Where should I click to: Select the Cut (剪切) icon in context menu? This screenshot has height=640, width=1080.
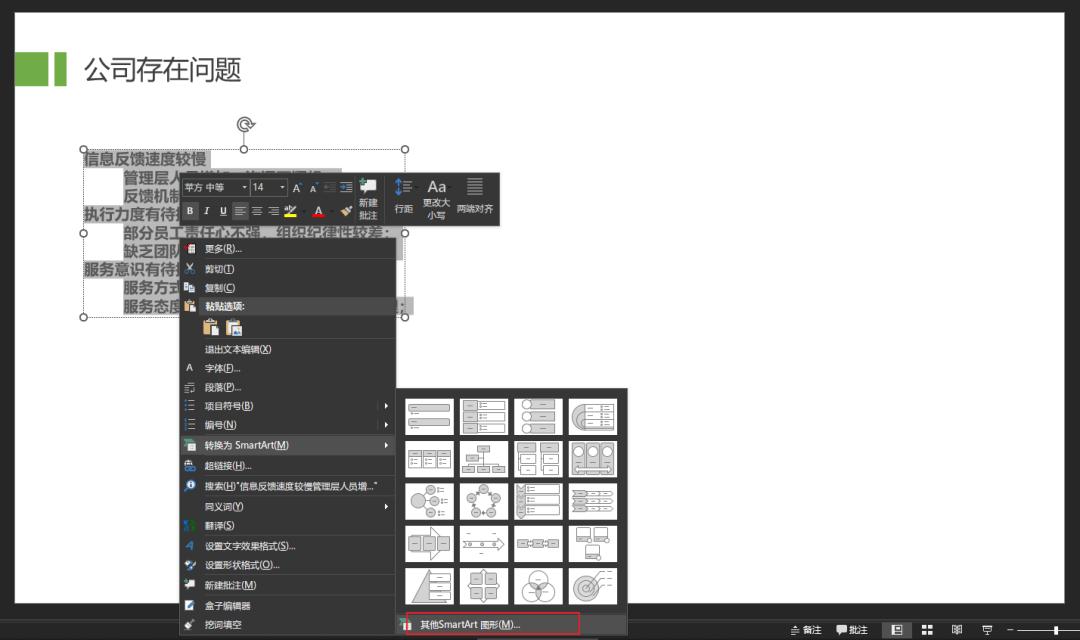click(x=190, y=269)
